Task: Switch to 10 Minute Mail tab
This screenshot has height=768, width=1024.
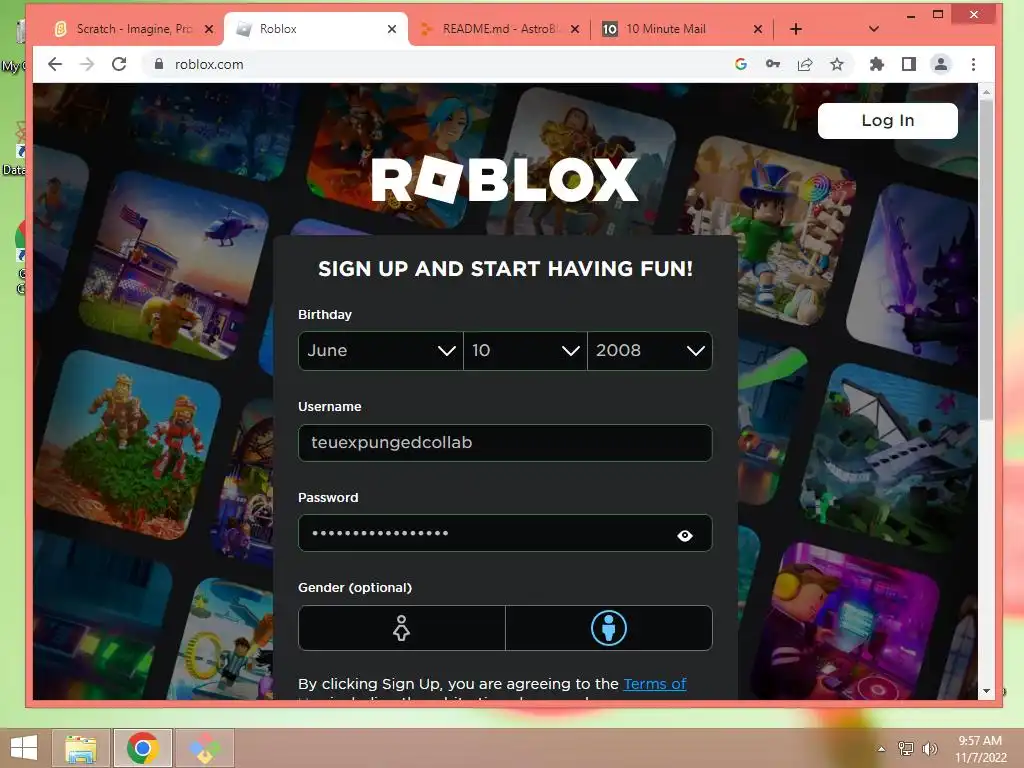Action: pos(682,29)
